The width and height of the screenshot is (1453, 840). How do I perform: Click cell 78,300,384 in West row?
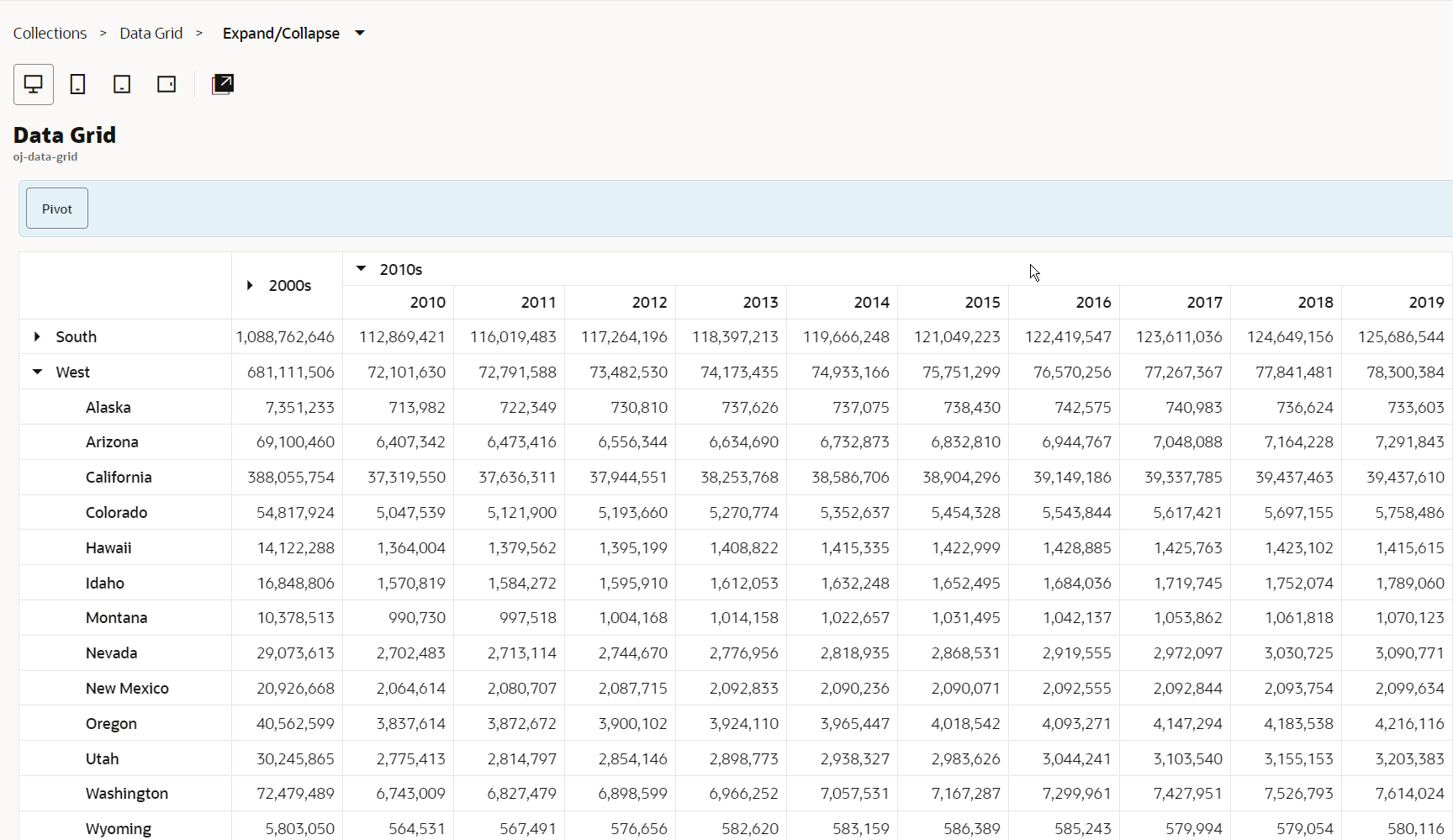[1398, 372]
